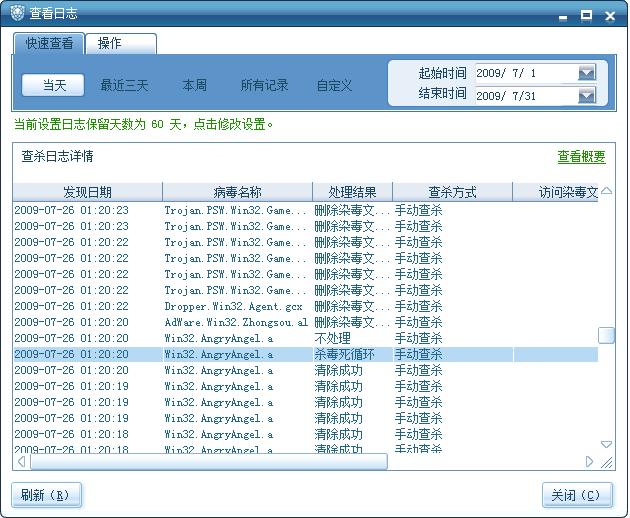Image resolution: width=630 pixels, height=518 pixels.
Task: Click the horizontal scrollbar thumb
Action: pyautogui.click(x=209, y=461)
